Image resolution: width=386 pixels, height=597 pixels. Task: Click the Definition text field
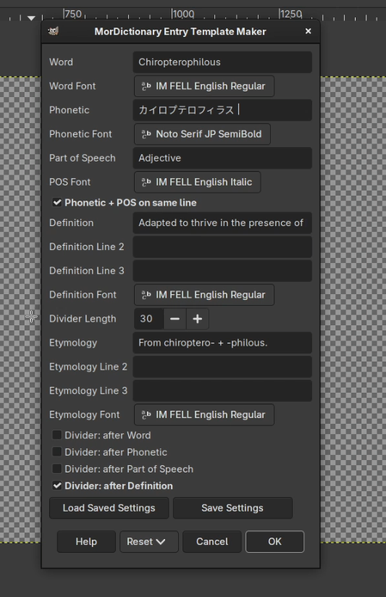point(222,223)
